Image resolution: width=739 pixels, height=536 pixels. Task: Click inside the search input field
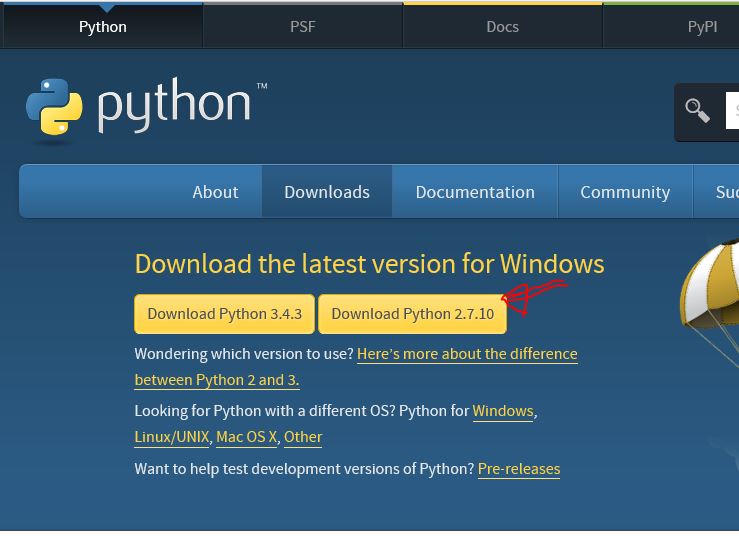(732, 111)
